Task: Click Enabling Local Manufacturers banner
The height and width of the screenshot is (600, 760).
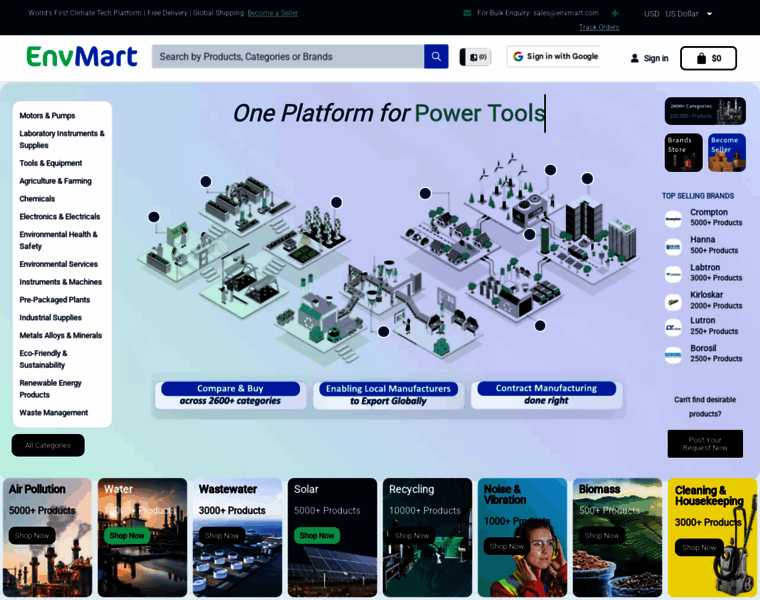Action: click(x=388, y=395)
